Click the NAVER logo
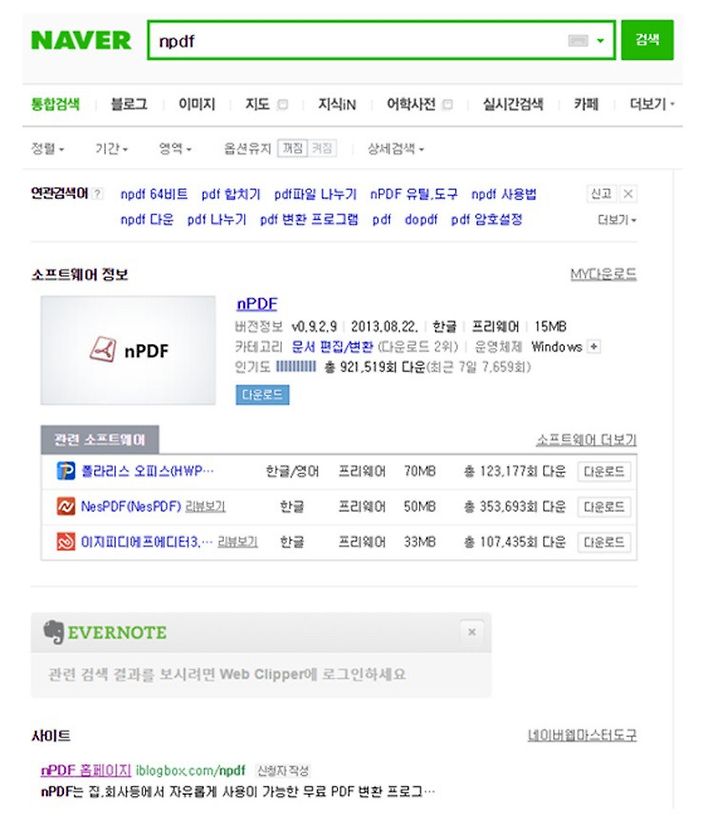The width and height of the screenshot is (720, 826). click(81, 41)
